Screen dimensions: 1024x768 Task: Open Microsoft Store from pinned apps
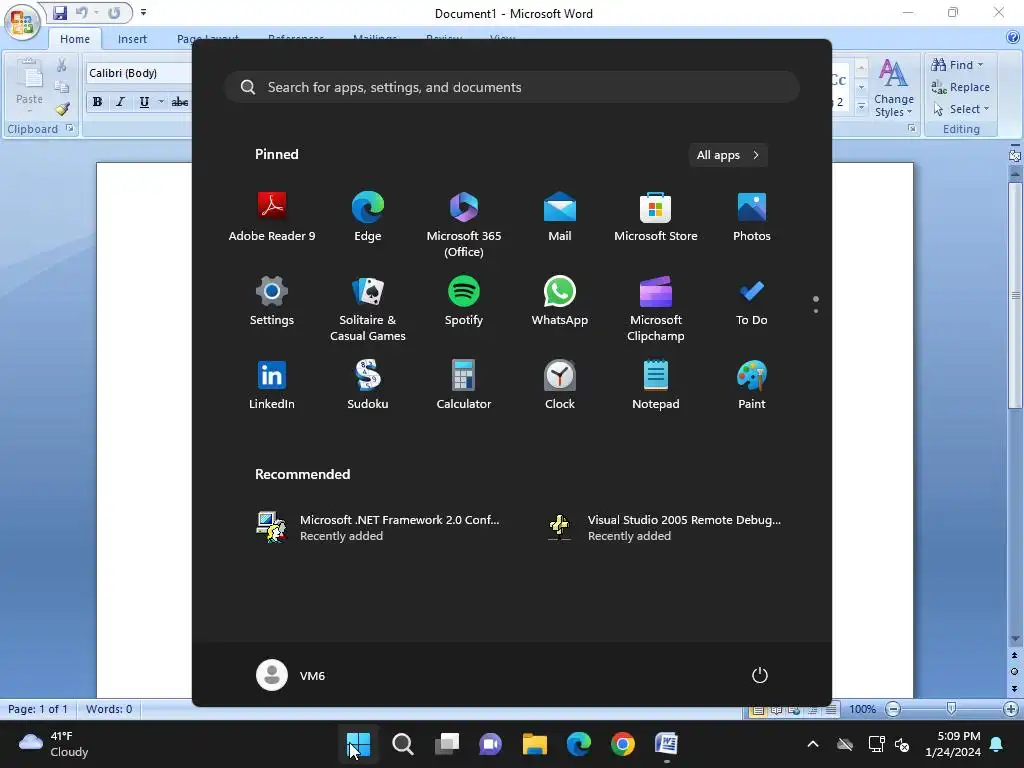click(656, 217)
